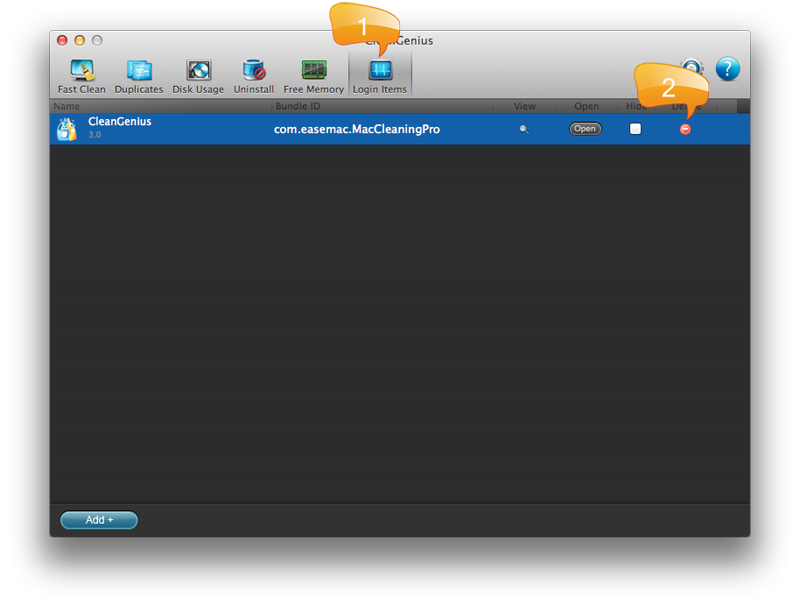Open the Uninstall tool
This screenshot has height=606, width=800.
point(254,77)
